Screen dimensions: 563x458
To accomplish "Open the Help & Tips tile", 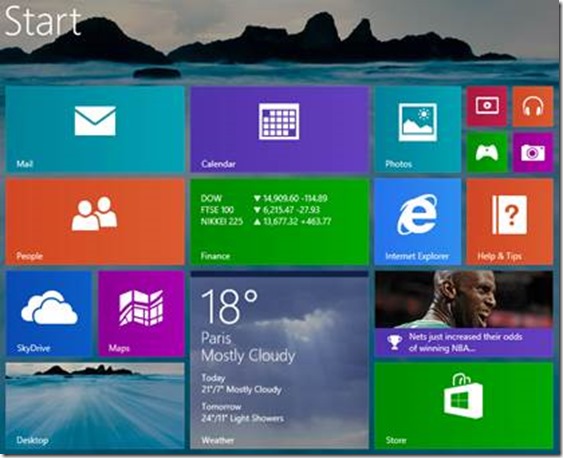I will (510, 221).
